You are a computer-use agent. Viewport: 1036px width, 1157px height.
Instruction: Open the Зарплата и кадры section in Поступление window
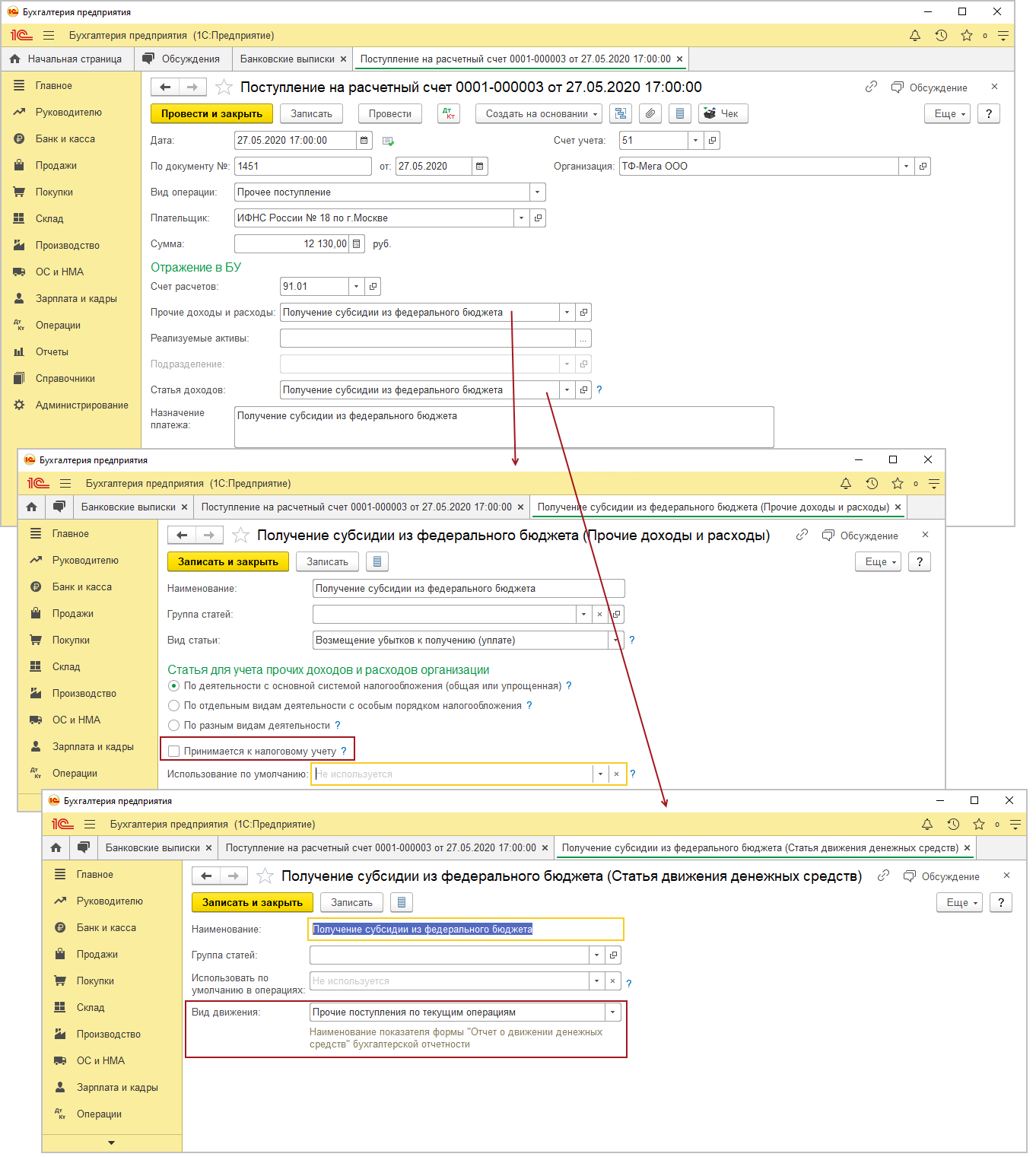pos(76,299)
